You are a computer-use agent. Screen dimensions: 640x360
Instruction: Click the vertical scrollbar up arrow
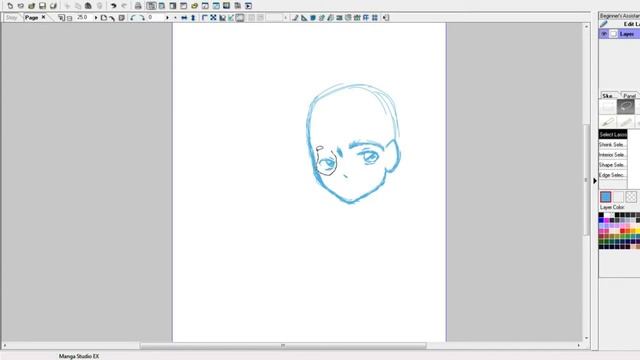587,26
